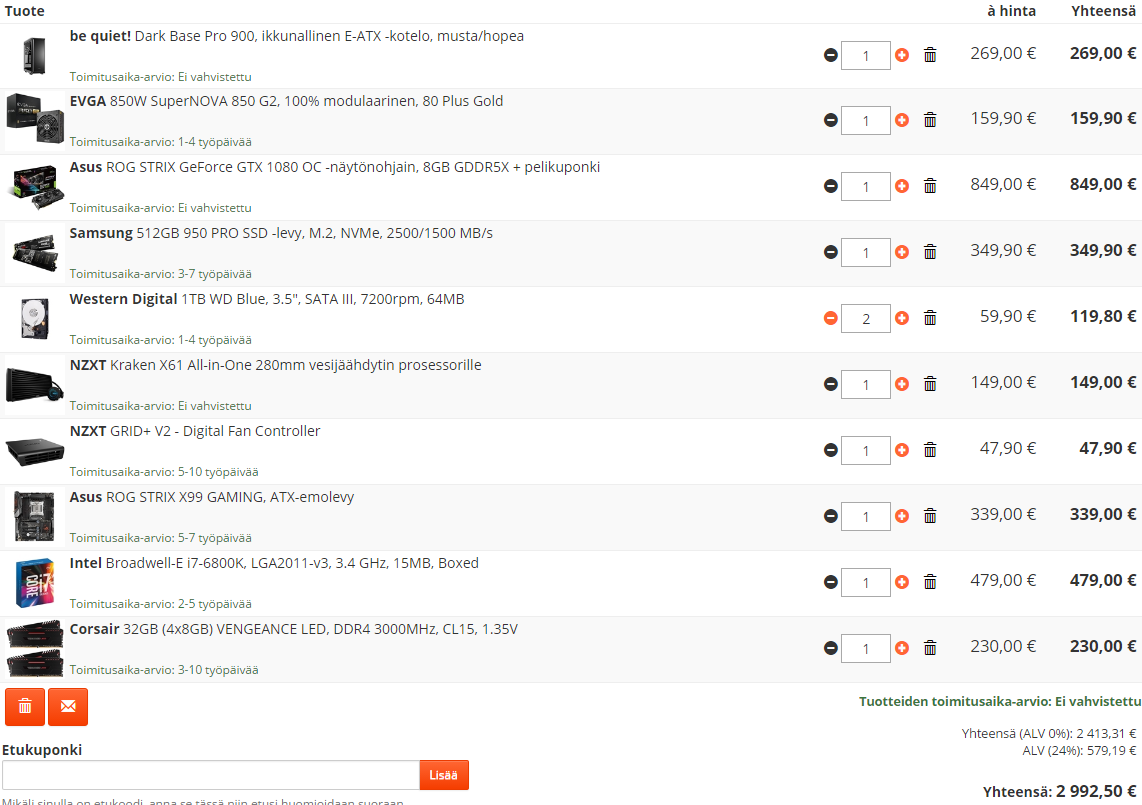Click the Lisää coupon button

(x=444, y=775)
